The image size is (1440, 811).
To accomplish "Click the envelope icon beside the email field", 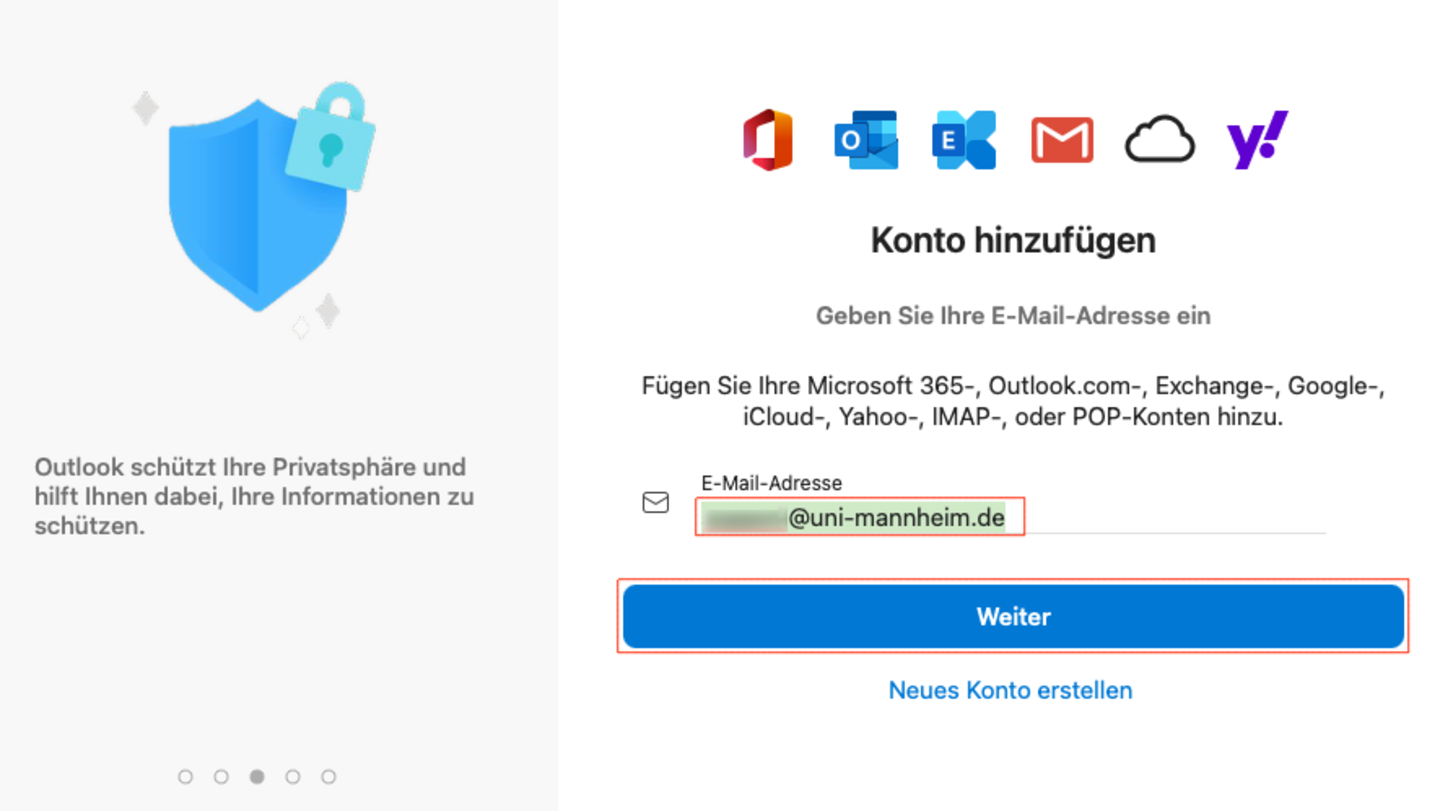I will 656,502.
